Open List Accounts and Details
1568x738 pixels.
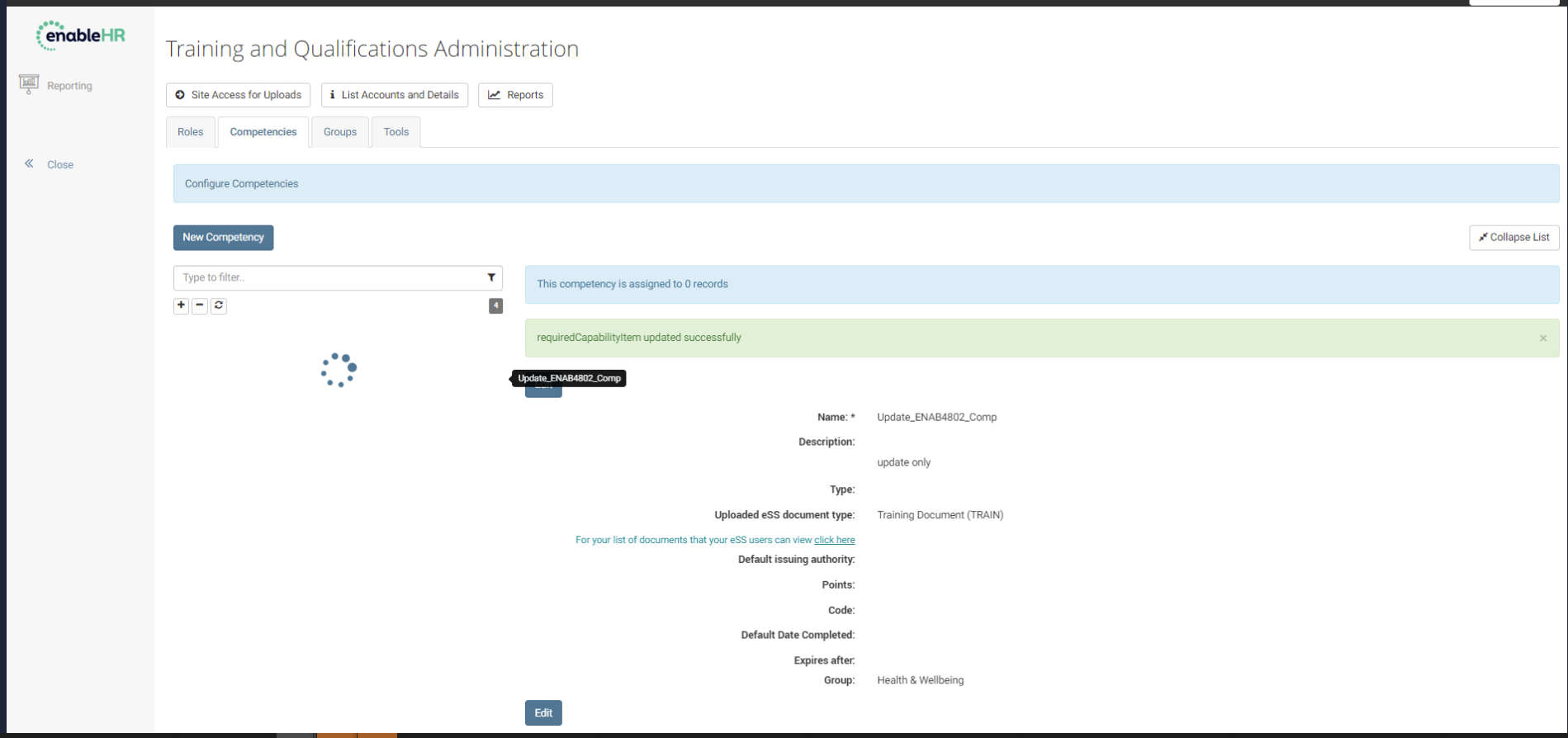coord(395,95)
